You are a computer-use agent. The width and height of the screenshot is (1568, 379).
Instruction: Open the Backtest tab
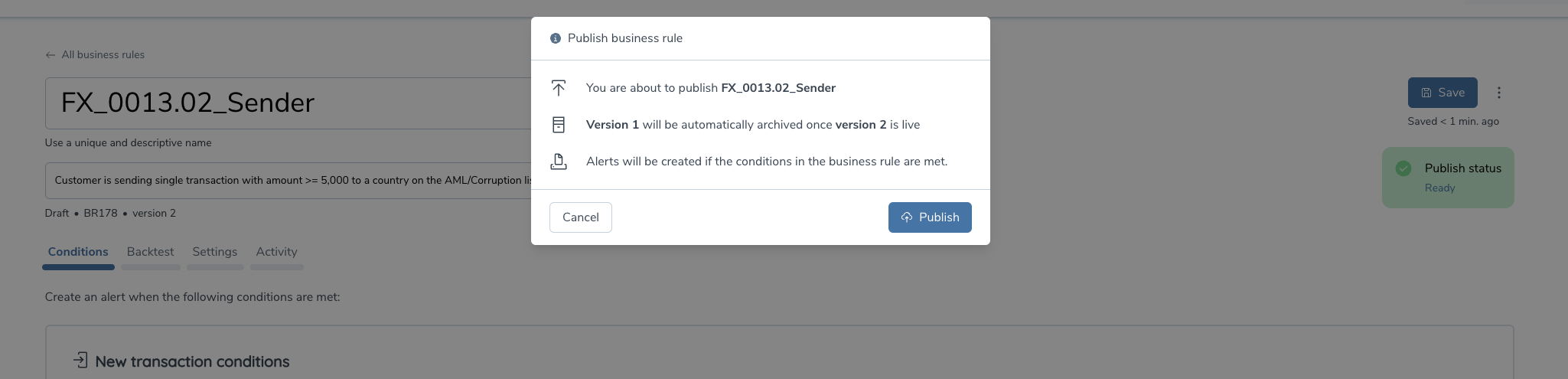[150, 252]
